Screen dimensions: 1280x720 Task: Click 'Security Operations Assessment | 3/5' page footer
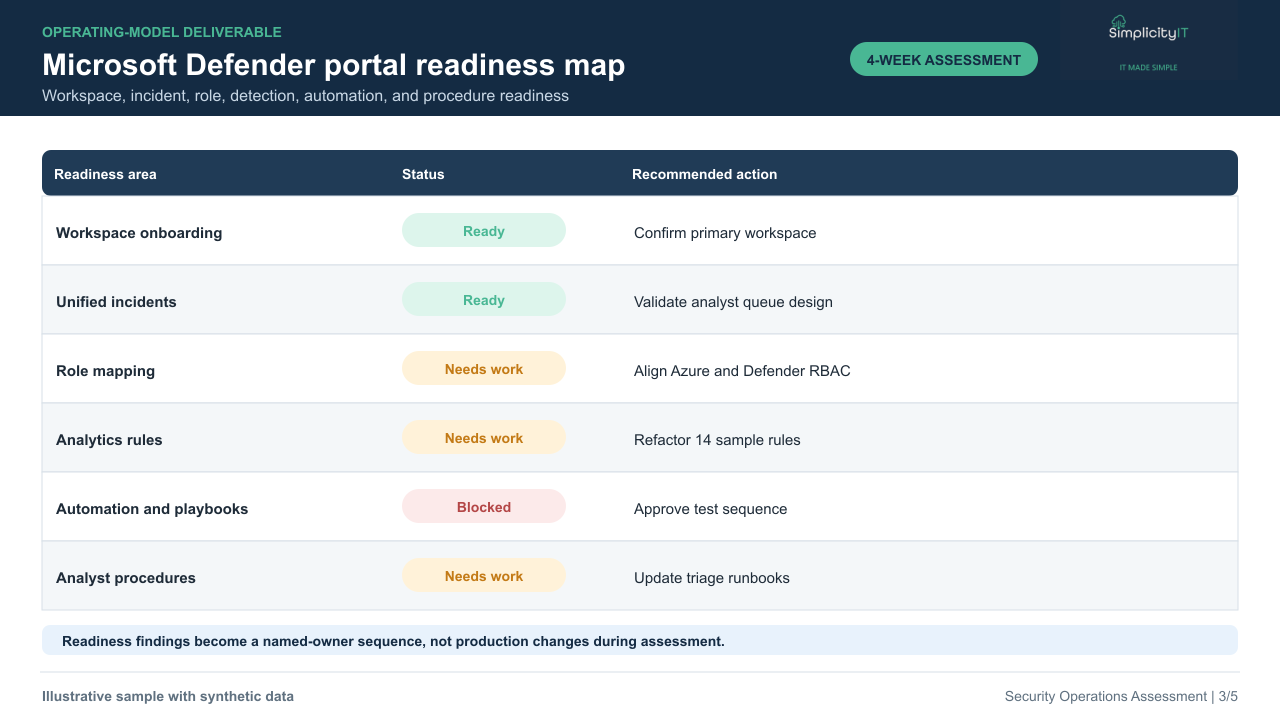1121,696
